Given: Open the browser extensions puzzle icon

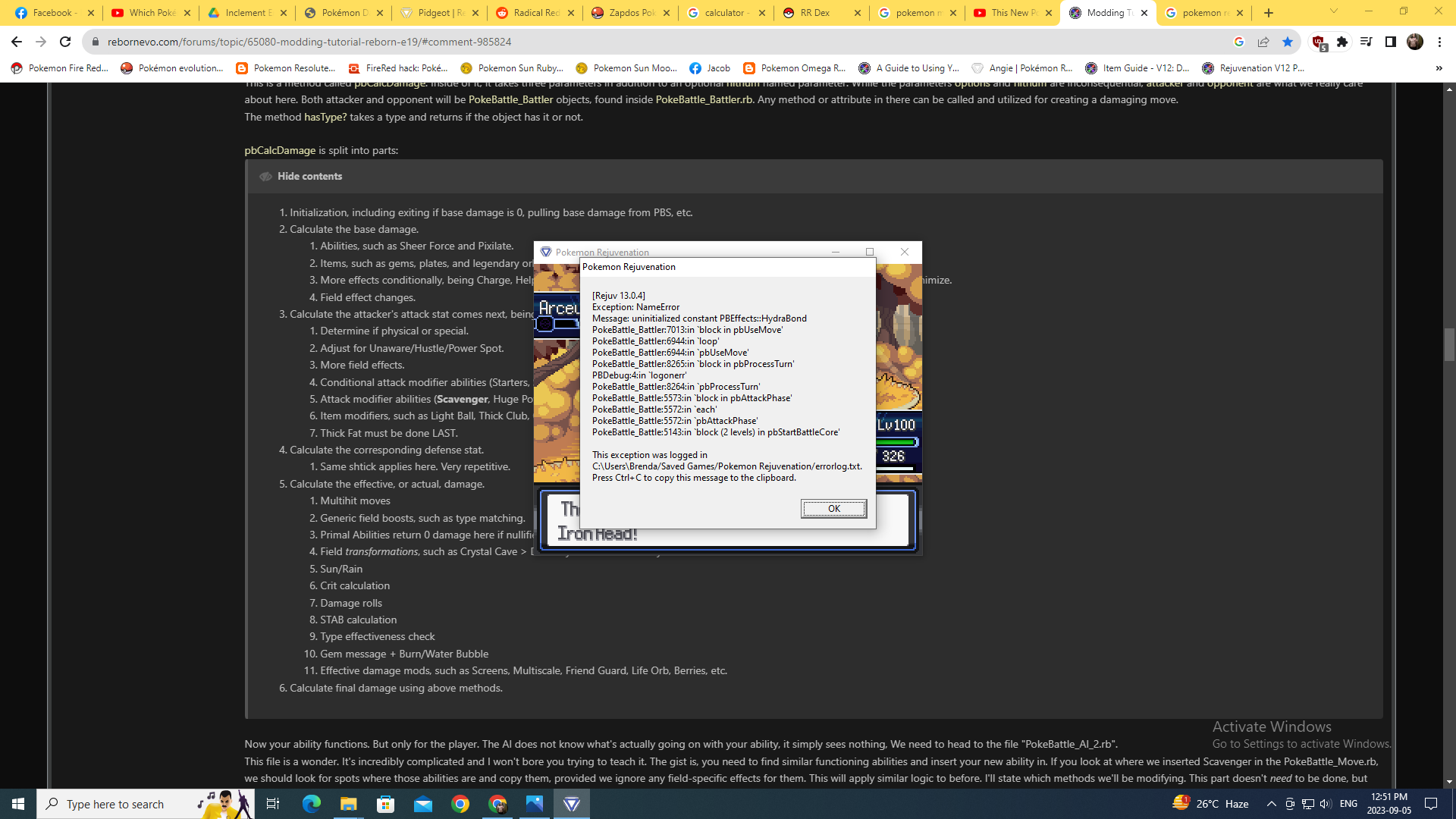Looking at the screenshot, I should pos(1342,42).
